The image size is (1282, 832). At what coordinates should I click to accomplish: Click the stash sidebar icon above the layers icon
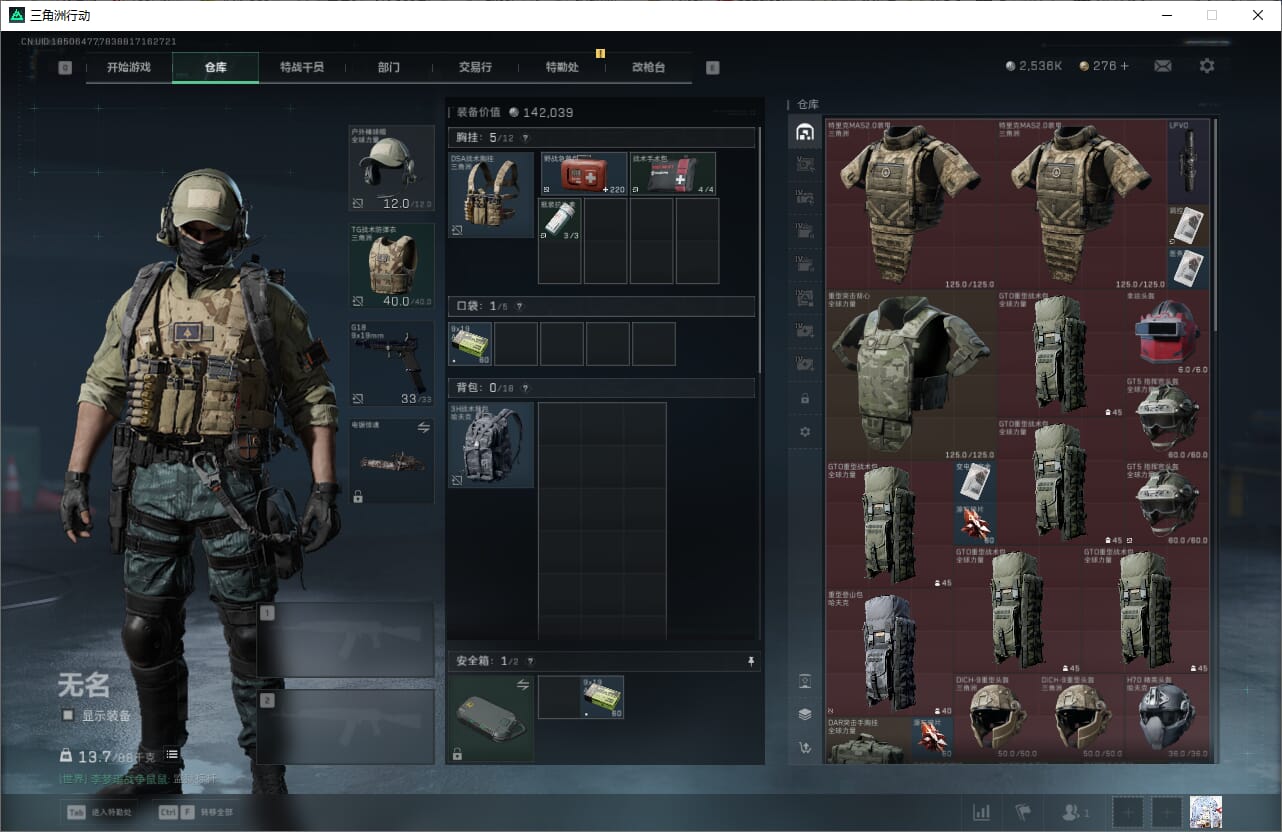(x=805, y=681)
